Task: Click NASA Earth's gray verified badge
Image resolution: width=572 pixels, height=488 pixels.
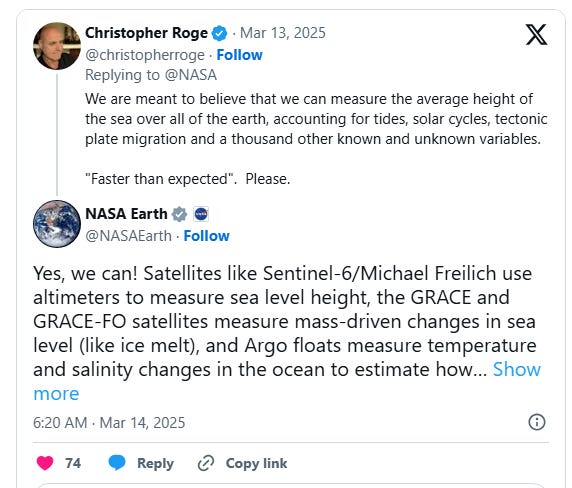Action: click(x=179, y=214)
